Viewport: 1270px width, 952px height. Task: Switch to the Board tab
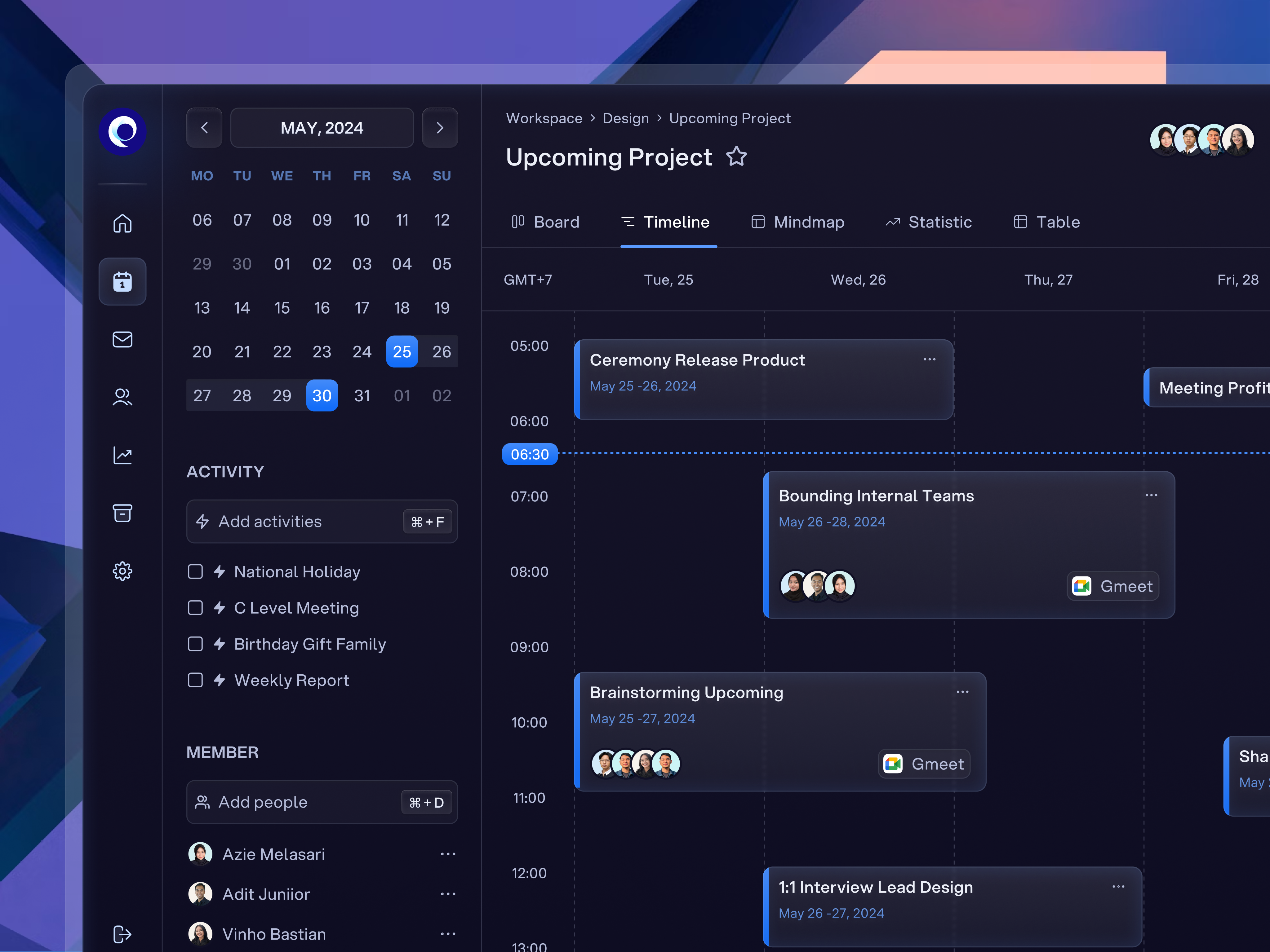coord(546,222)
